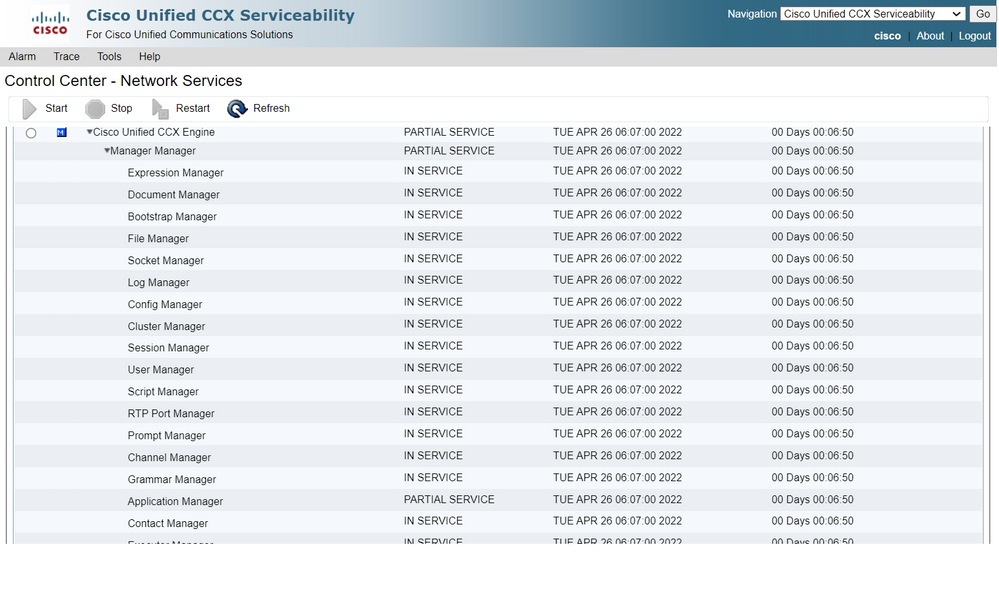Open the Alarm menu

[x=22, y=57]
